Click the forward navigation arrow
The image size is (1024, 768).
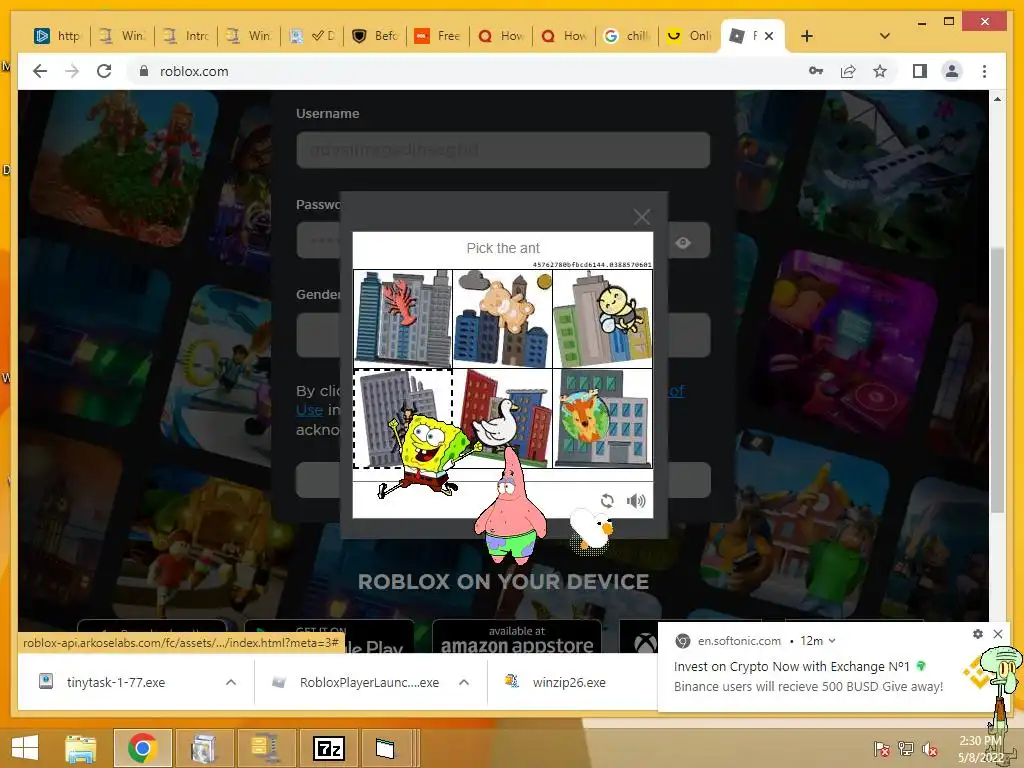coord(72,71)
